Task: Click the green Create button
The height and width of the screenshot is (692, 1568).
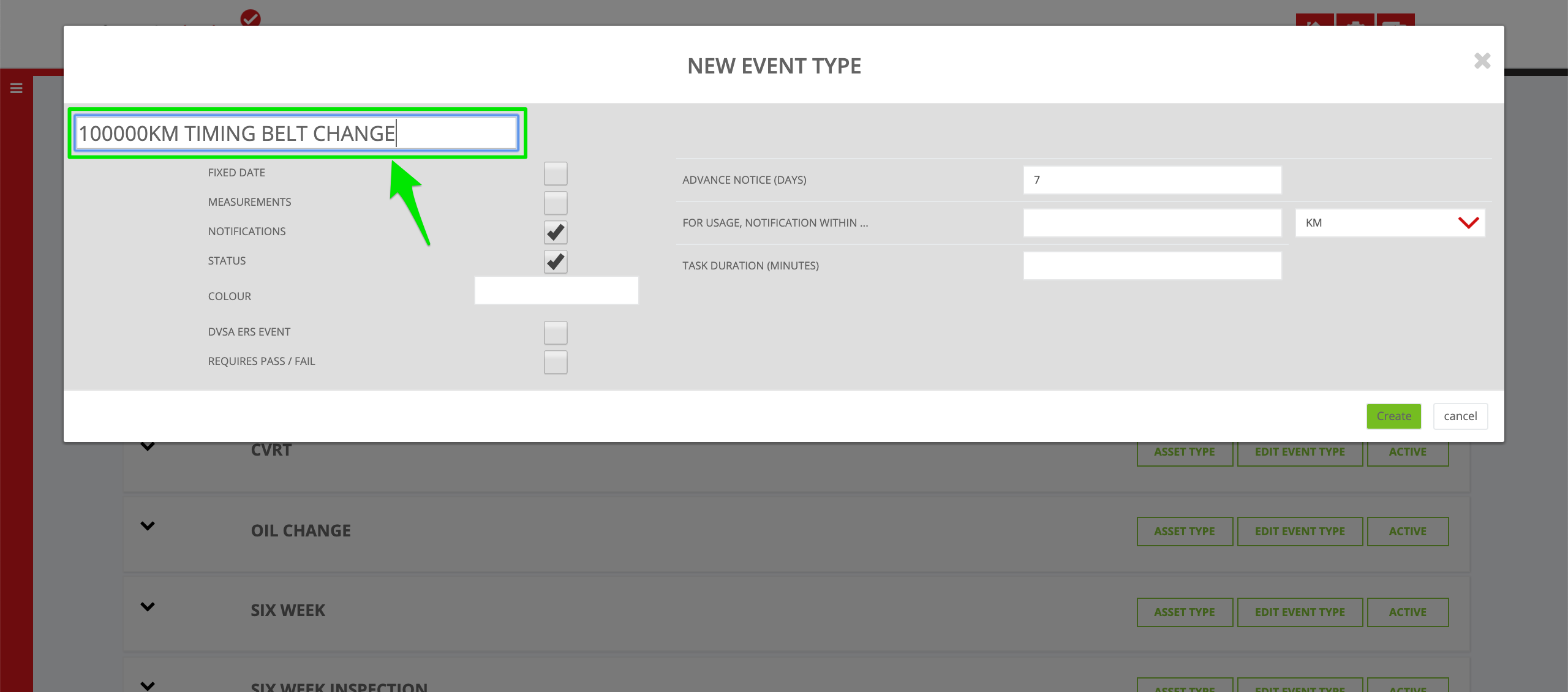Action: (x=1393, y=416)
